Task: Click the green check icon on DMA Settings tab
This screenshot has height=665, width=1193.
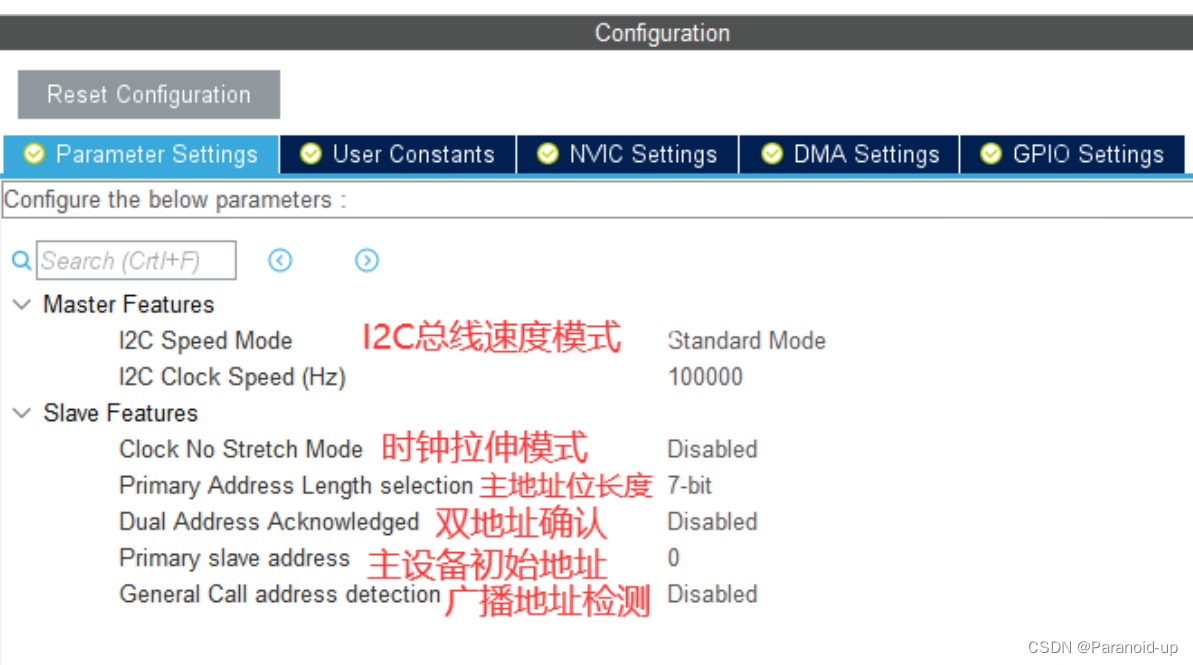Action: (x=771, y=154)
